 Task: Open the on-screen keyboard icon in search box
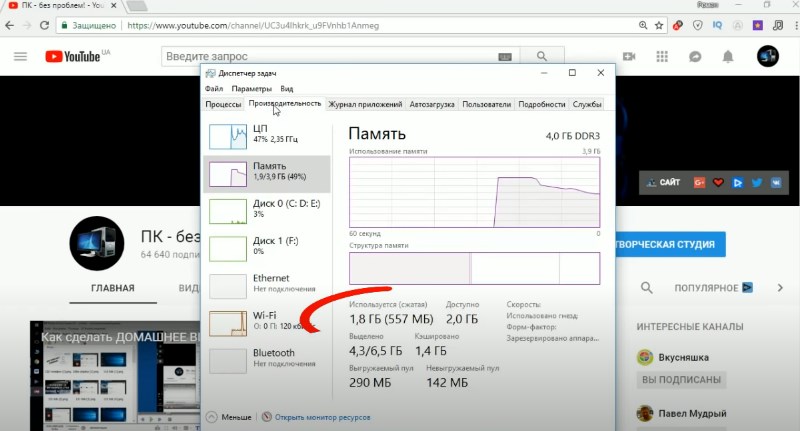point(505,57)
